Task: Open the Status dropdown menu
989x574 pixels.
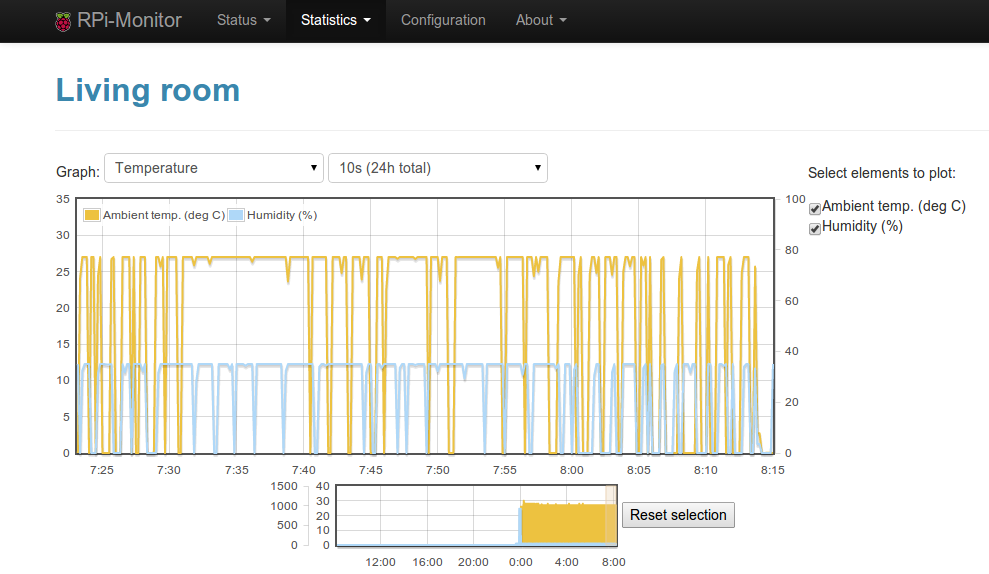Action: point(243,20)
